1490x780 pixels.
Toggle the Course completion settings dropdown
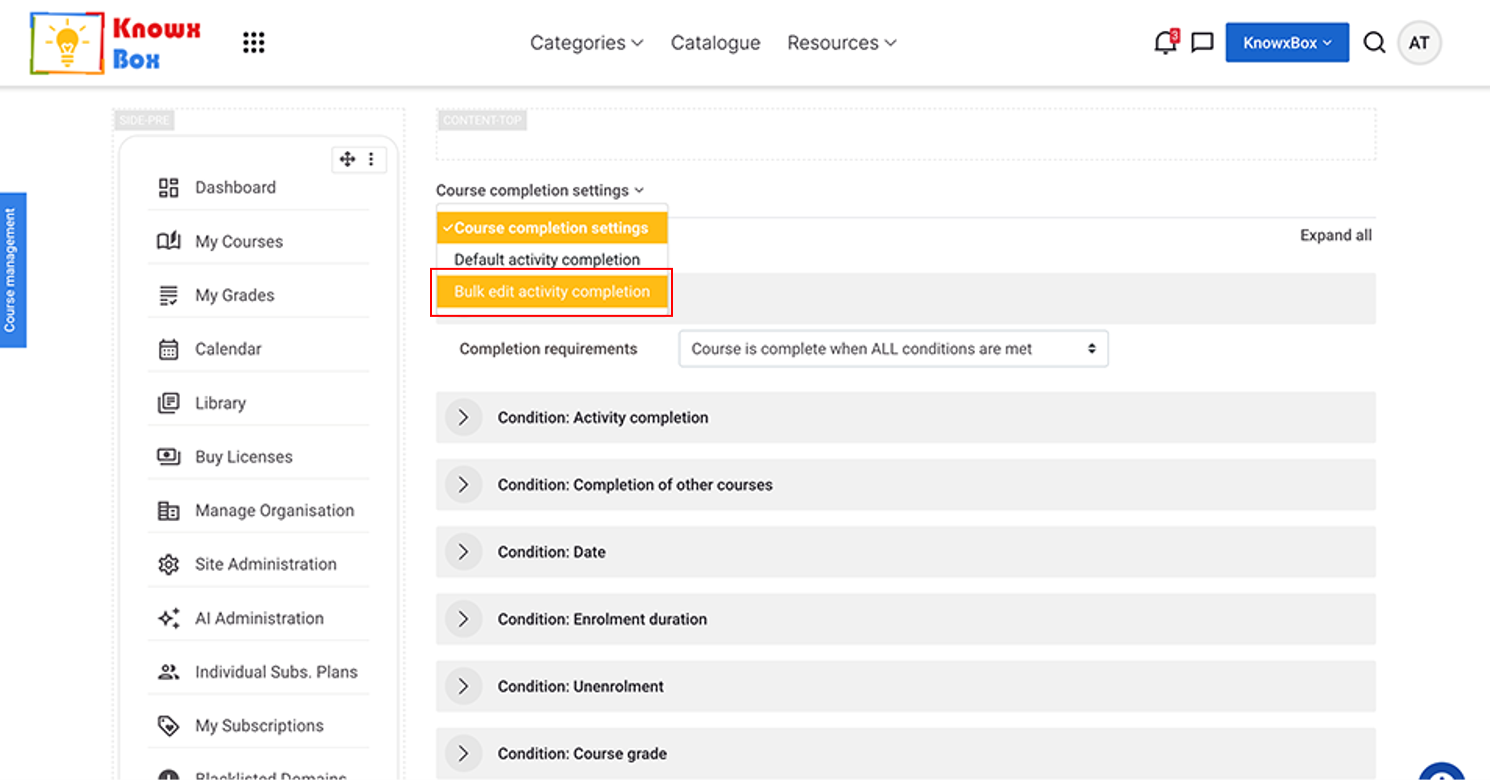(540, 190)
